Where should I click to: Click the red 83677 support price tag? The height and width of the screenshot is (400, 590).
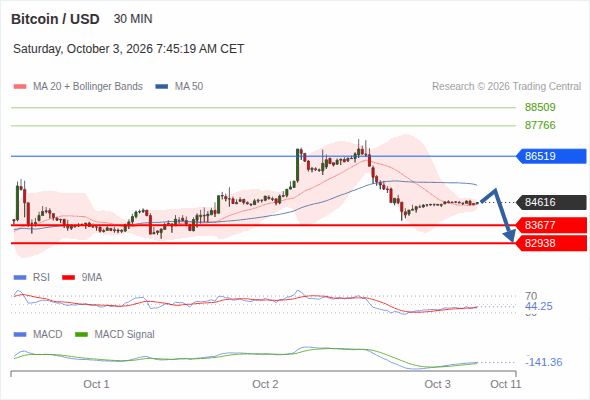coord(551,225)
